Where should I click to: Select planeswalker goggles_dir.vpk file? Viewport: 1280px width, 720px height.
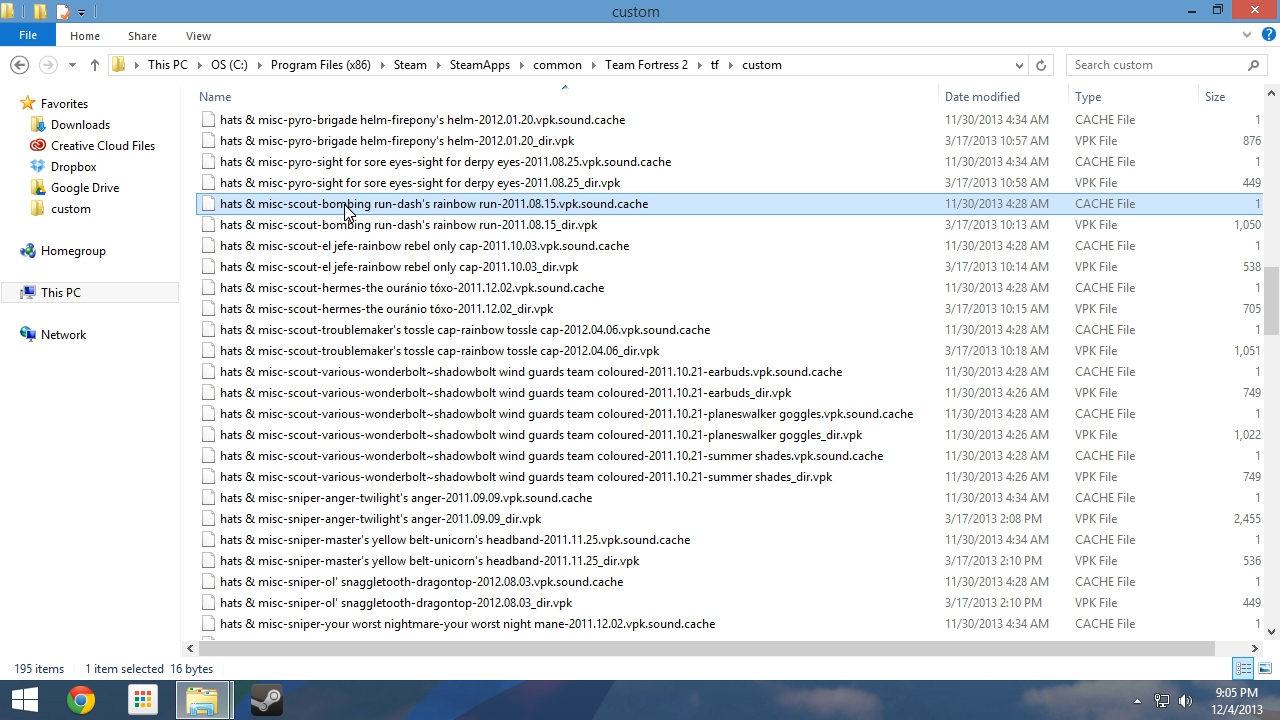541,435
